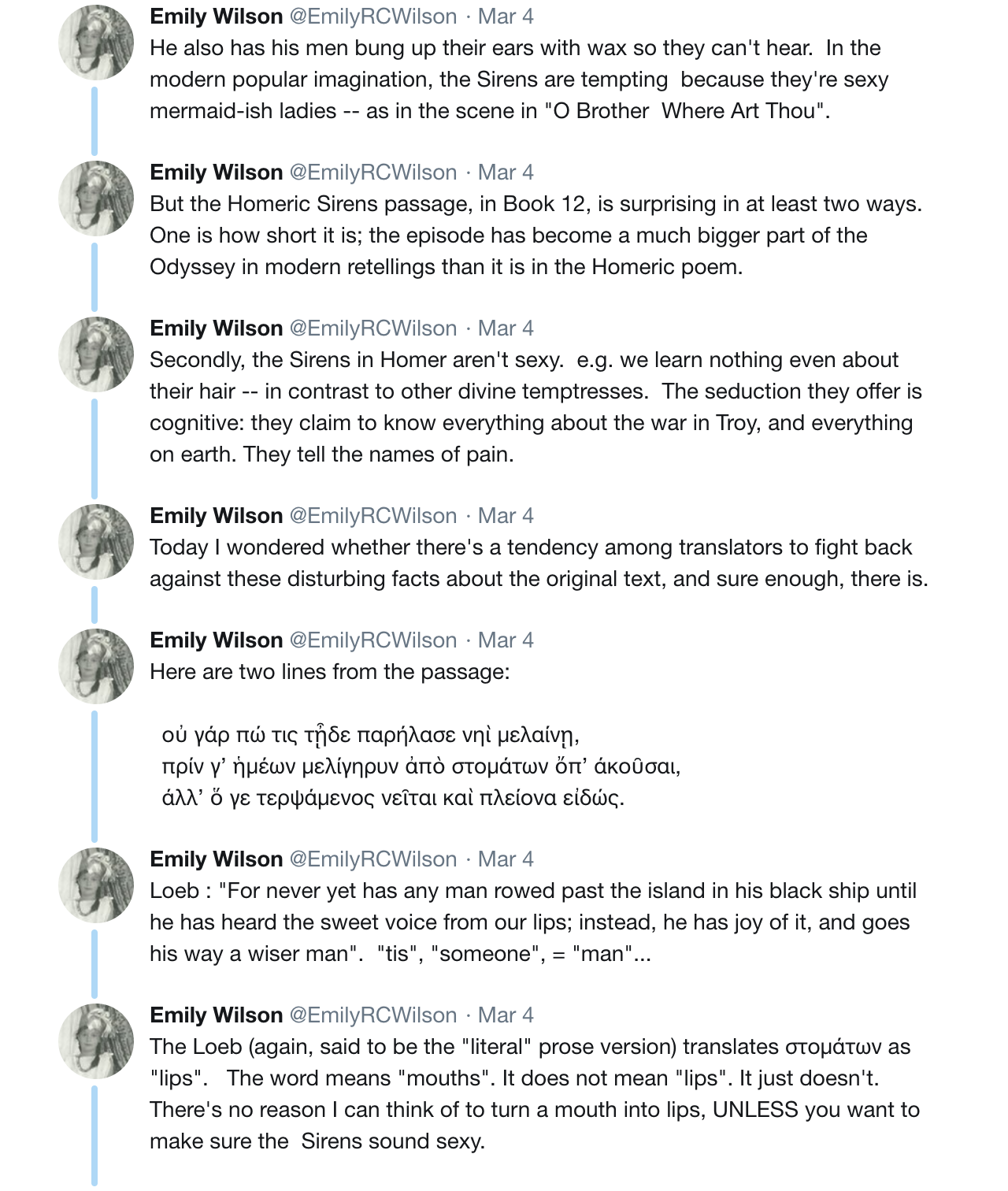Click the Mar 4 timestamp above 'Here are two lines'

point(506,640)
